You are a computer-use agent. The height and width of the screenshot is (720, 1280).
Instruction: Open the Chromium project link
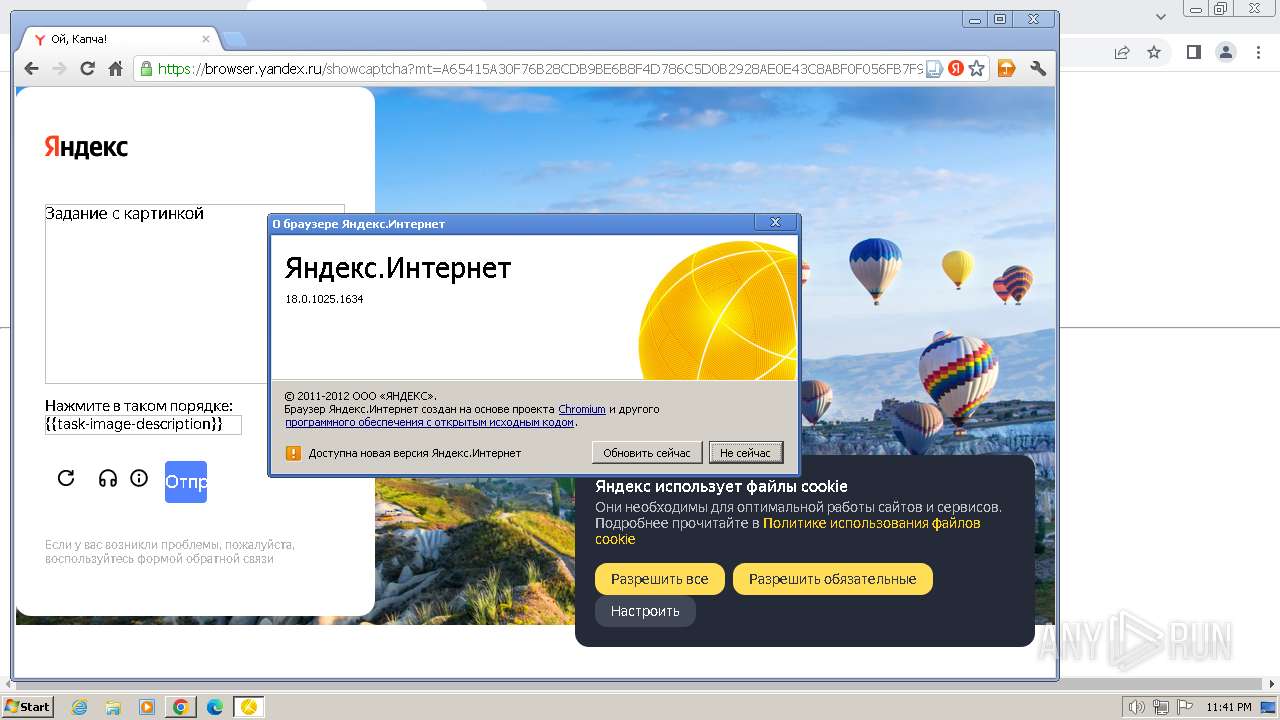(582, 409)
